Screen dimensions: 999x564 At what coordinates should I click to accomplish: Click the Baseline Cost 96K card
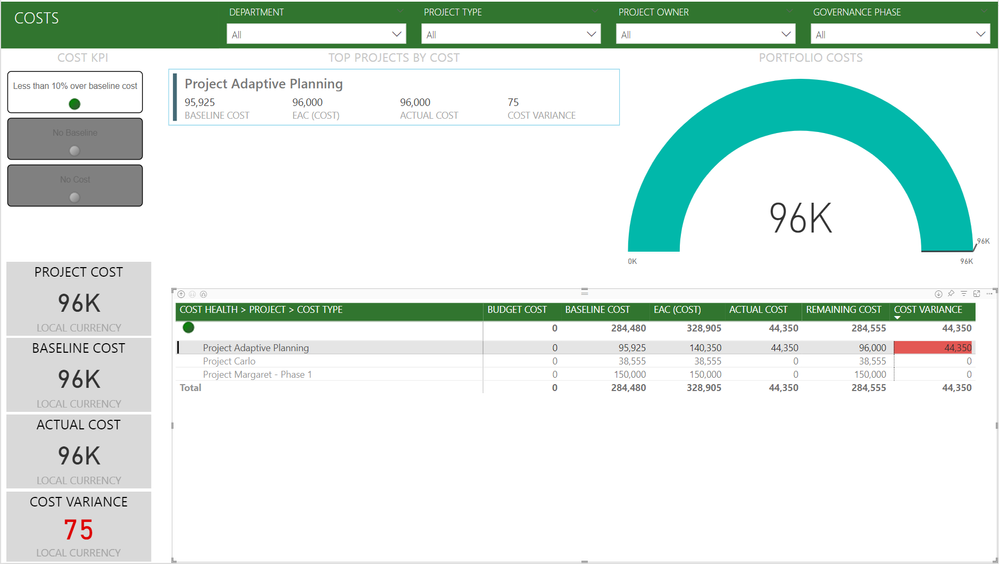79,375
